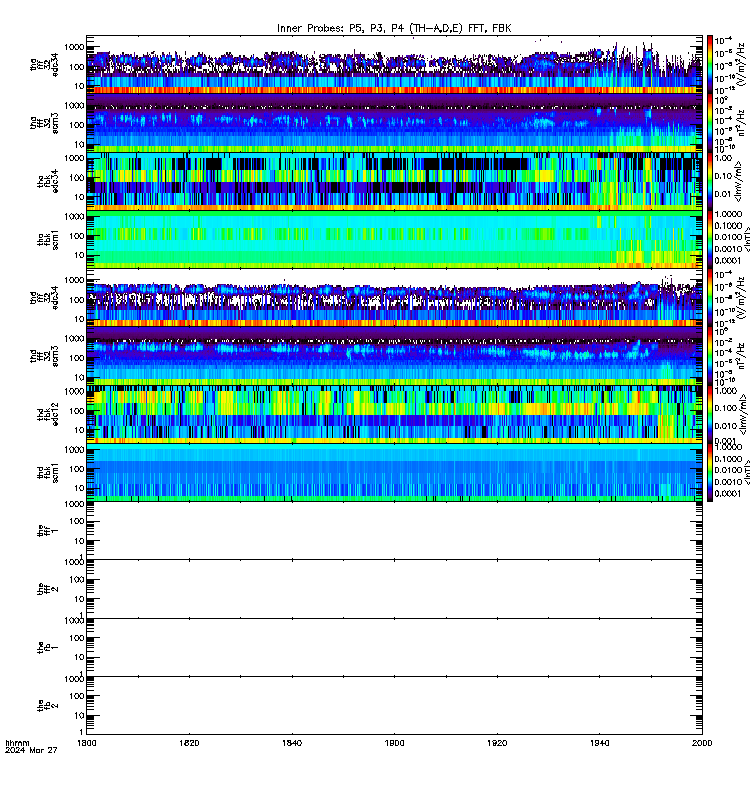Click the empty 'the fb 2' plot panel

coord(394,706)
